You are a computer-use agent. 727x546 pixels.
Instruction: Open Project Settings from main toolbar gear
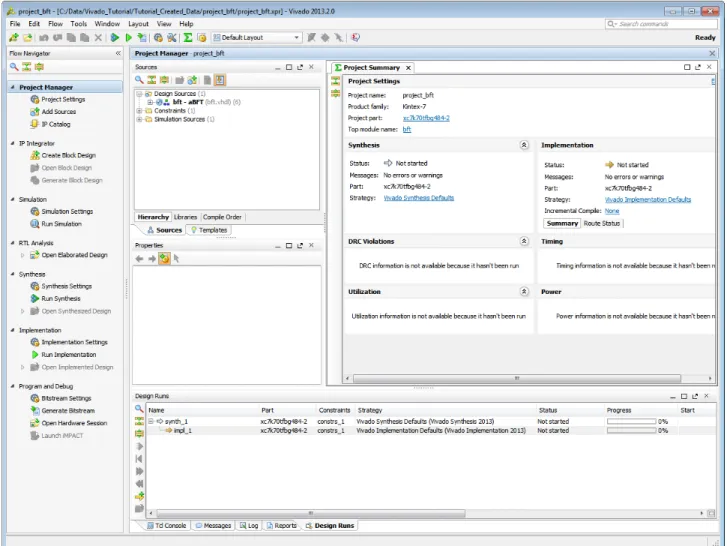[x=158, y=38]
